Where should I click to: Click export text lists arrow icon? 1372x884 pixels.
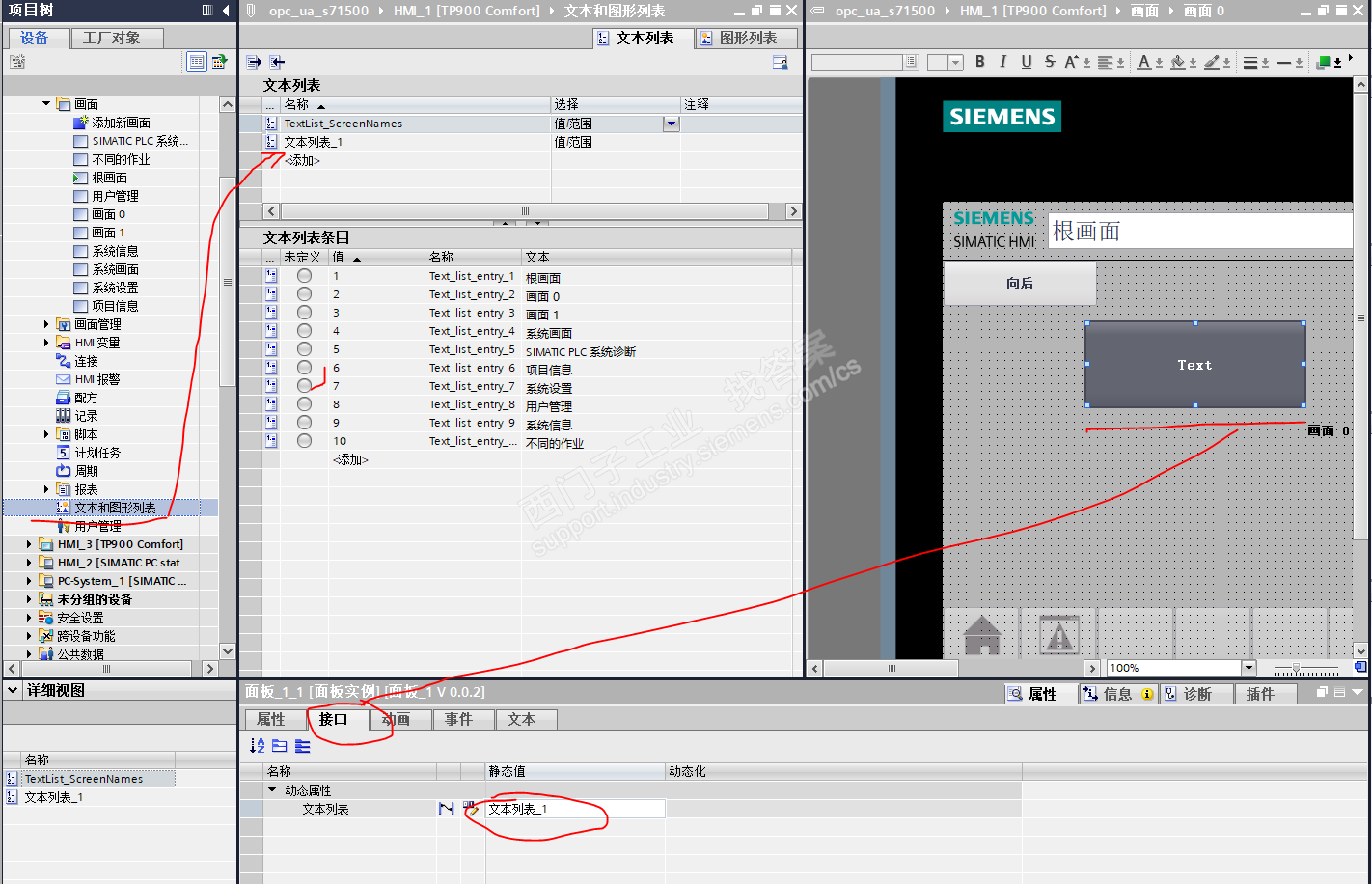click(254, 62)
